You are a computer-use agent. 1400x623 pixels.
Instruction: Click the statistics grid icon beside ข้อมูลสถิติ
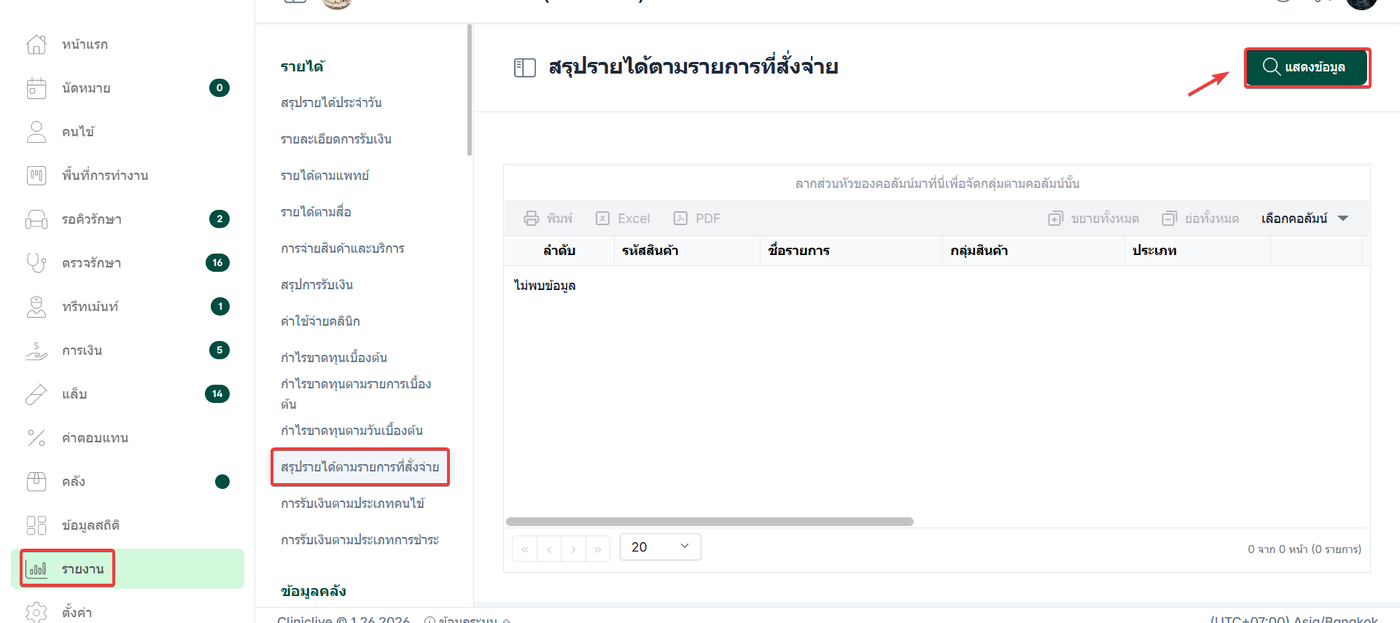pyautogui.click(x=36, y=525)
